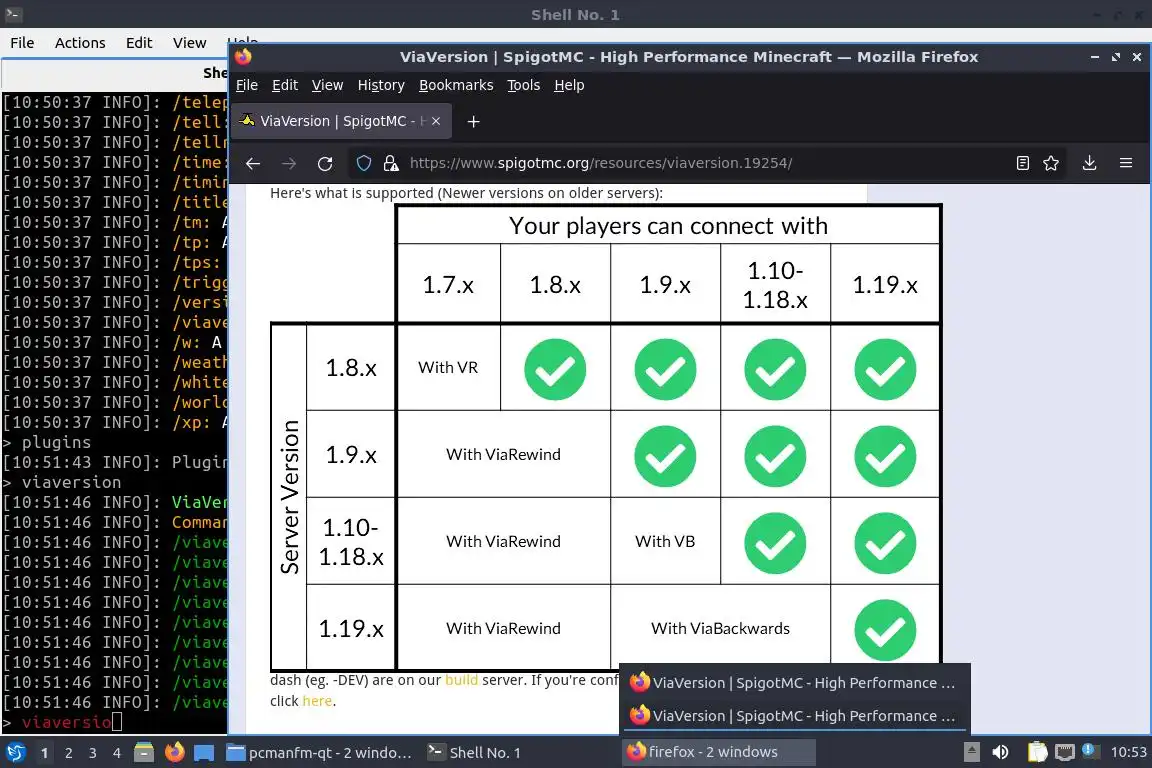Click 'With VB' table cell
Viewport: 1152px width, 768px height.
(x=665, y=542)
